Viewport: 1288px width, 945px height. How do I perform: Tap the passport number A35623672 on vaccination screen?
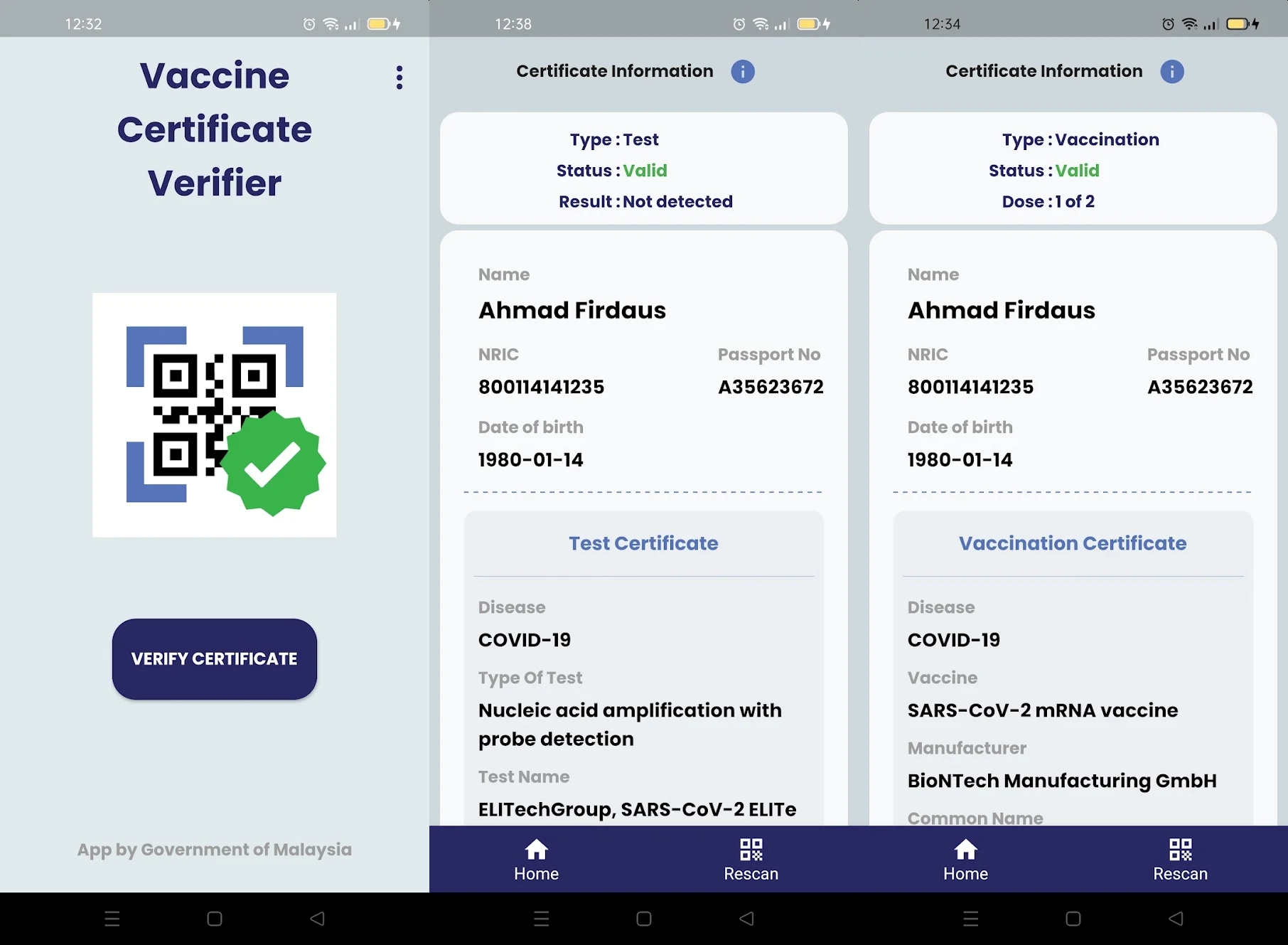click(1199, 386)
